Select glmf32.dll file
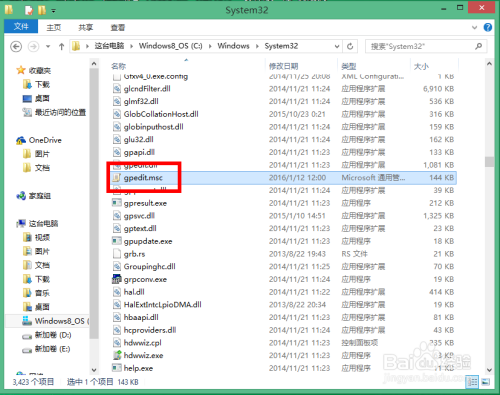Image resolution: width=500 pixels, height=395 pixels. click(x=141, y=101)
